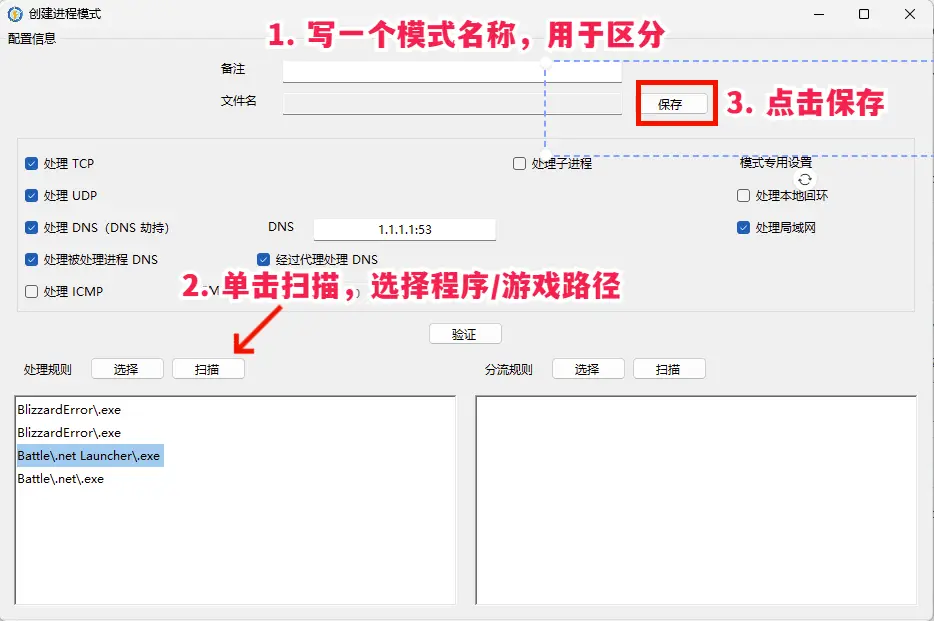Select the Battle\.net Launcher\.exe rule
Image resolution: width=934 pixels, height=621 pixels.
(90, 455)
